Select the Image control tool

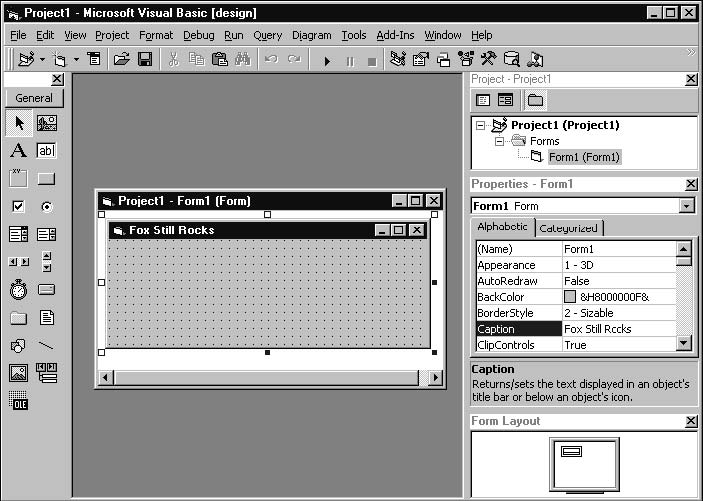(x=18, y=373)
